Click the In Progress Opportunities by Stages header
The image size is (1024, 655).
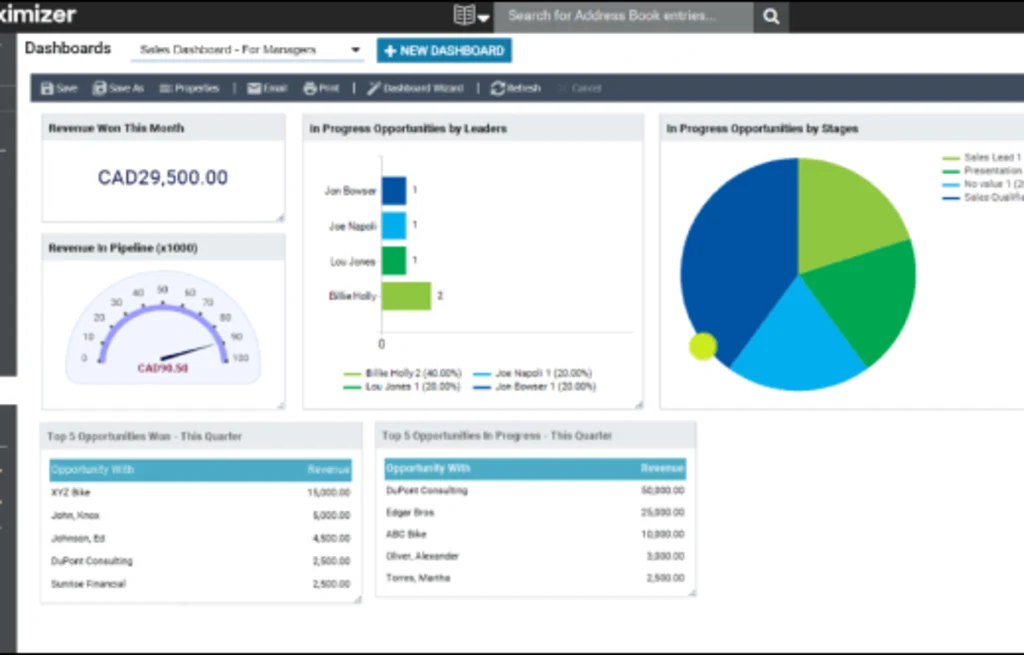coord(842,129)
